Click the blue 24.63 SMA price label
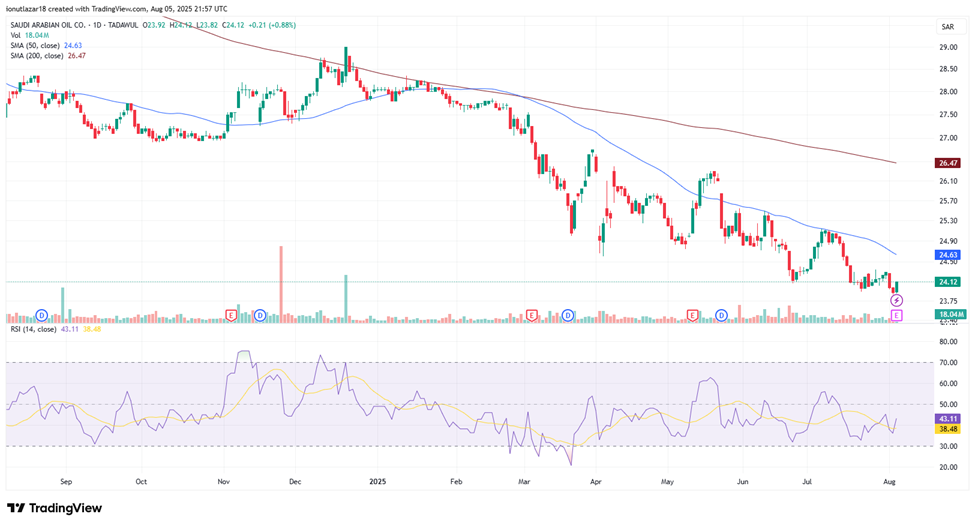The image size is (975, 530). [x=948, y=255]
